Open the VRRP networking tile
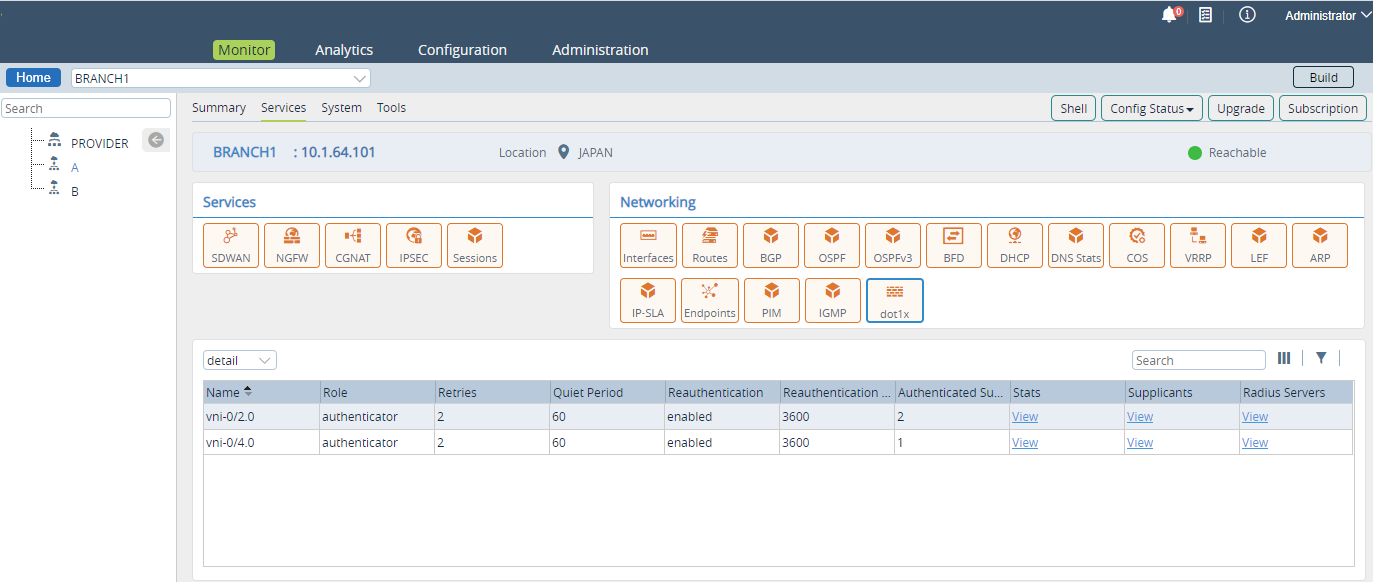This screenshot has width=1373, height=582. click(1198, 246)
